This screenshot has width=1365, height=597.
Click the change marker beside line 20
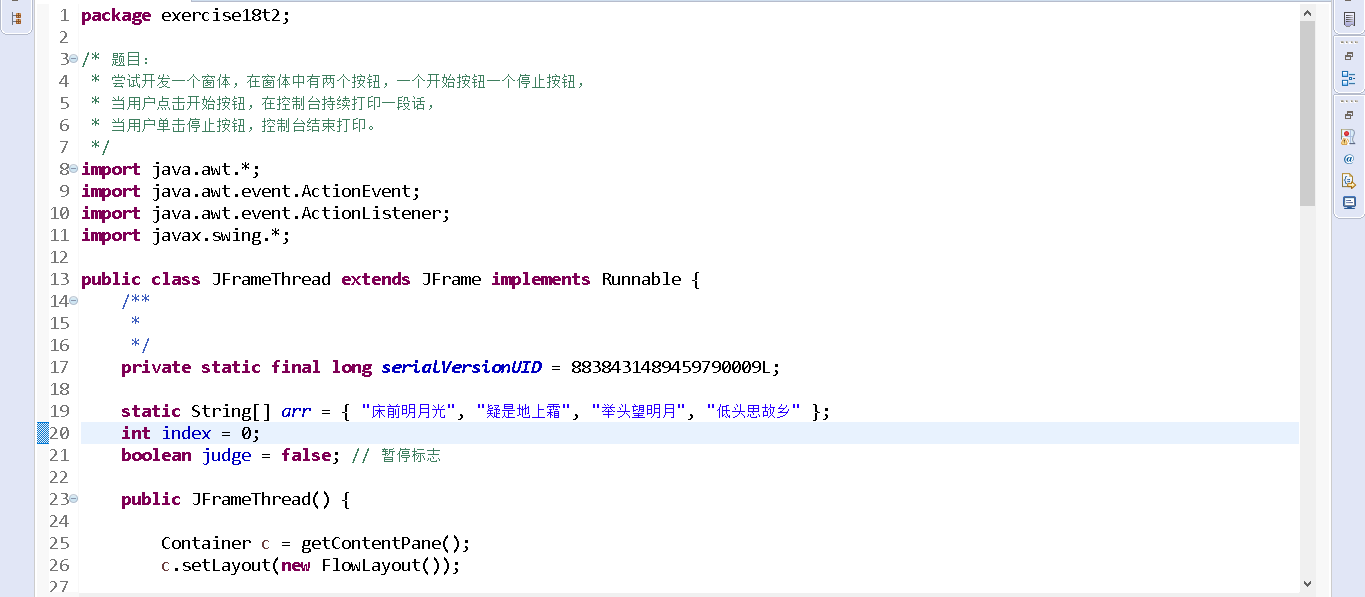click(x=43, y=433)
